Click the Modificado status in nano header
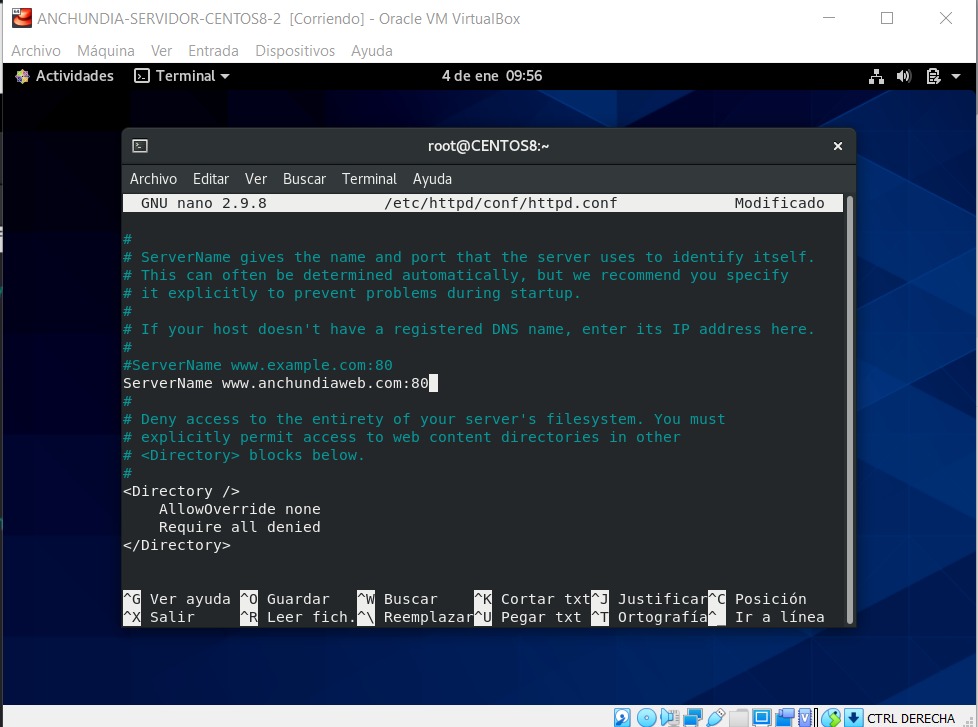Screen dimensions: 978x727 coord(779,203)
